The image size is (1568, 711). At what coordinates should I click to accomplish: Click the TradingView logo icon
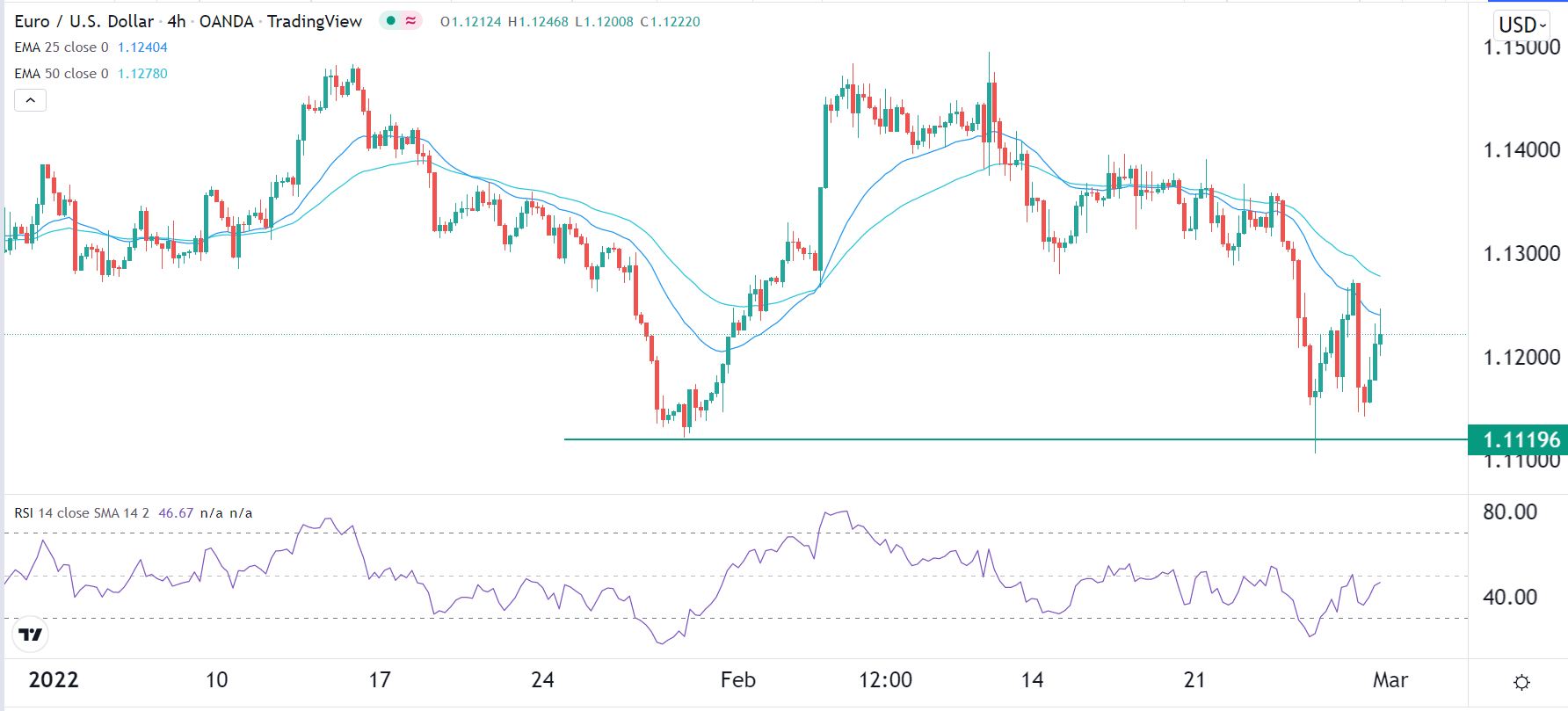point(31,635)
